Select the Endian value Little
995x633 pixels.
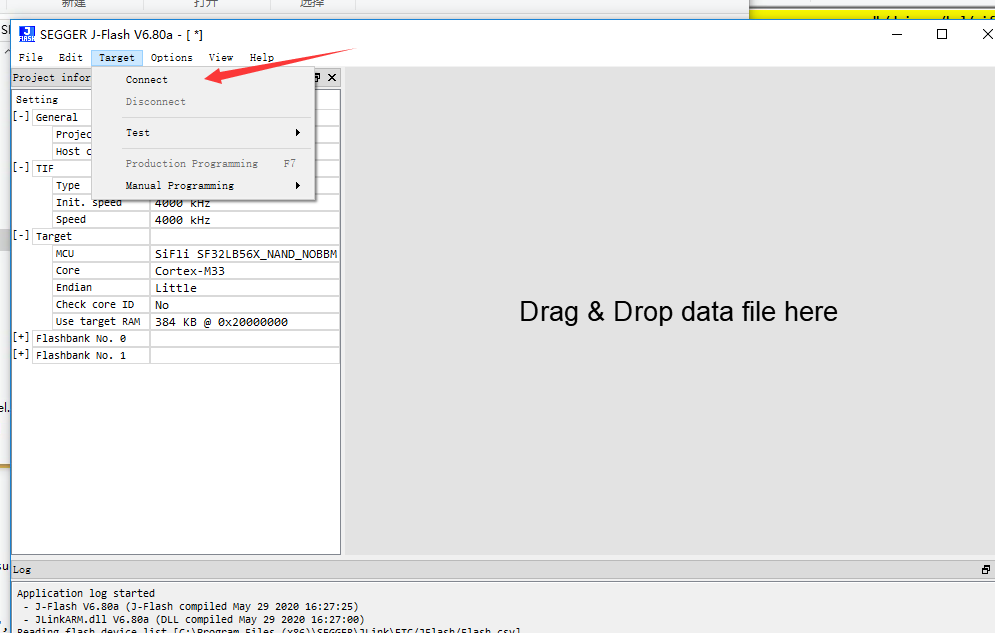tap(245, 288)
